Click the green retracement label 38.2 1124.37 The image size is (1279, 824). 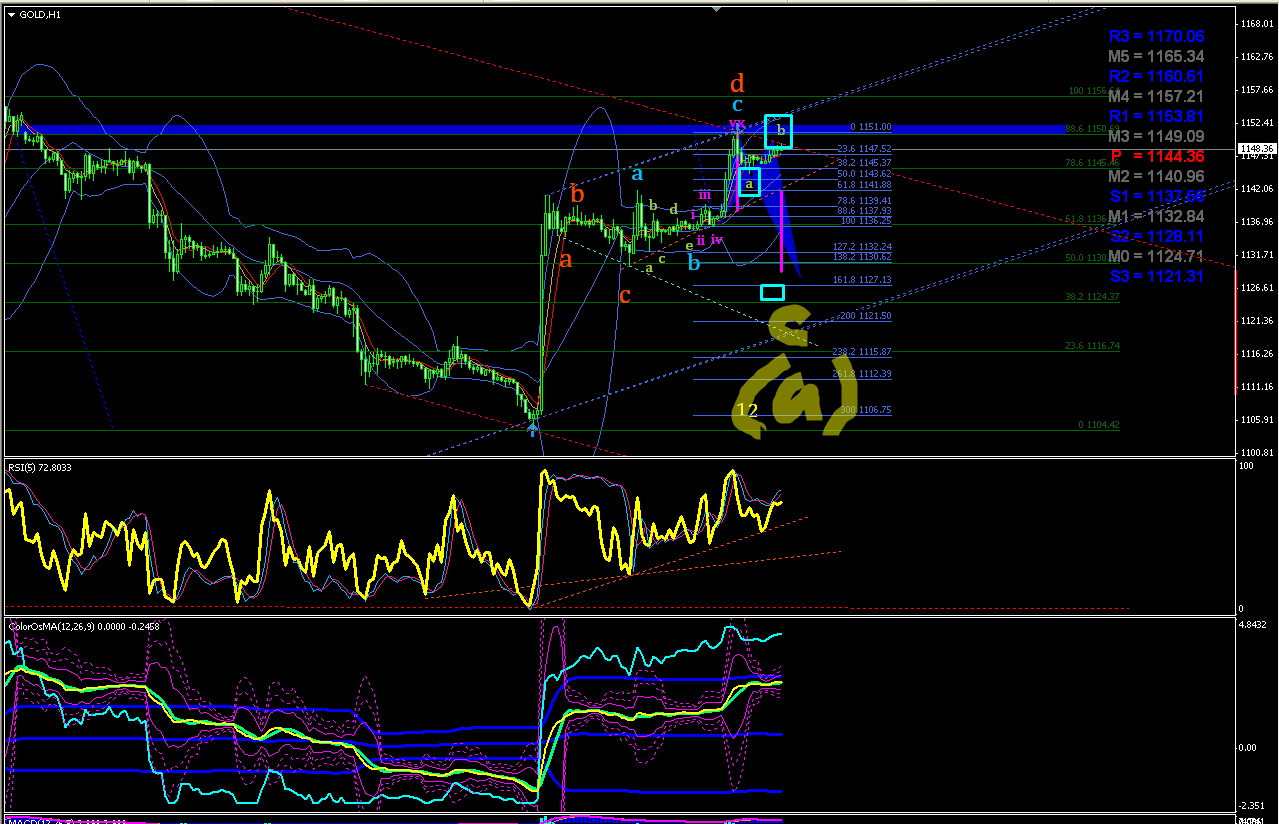[x=1091, y=296]
